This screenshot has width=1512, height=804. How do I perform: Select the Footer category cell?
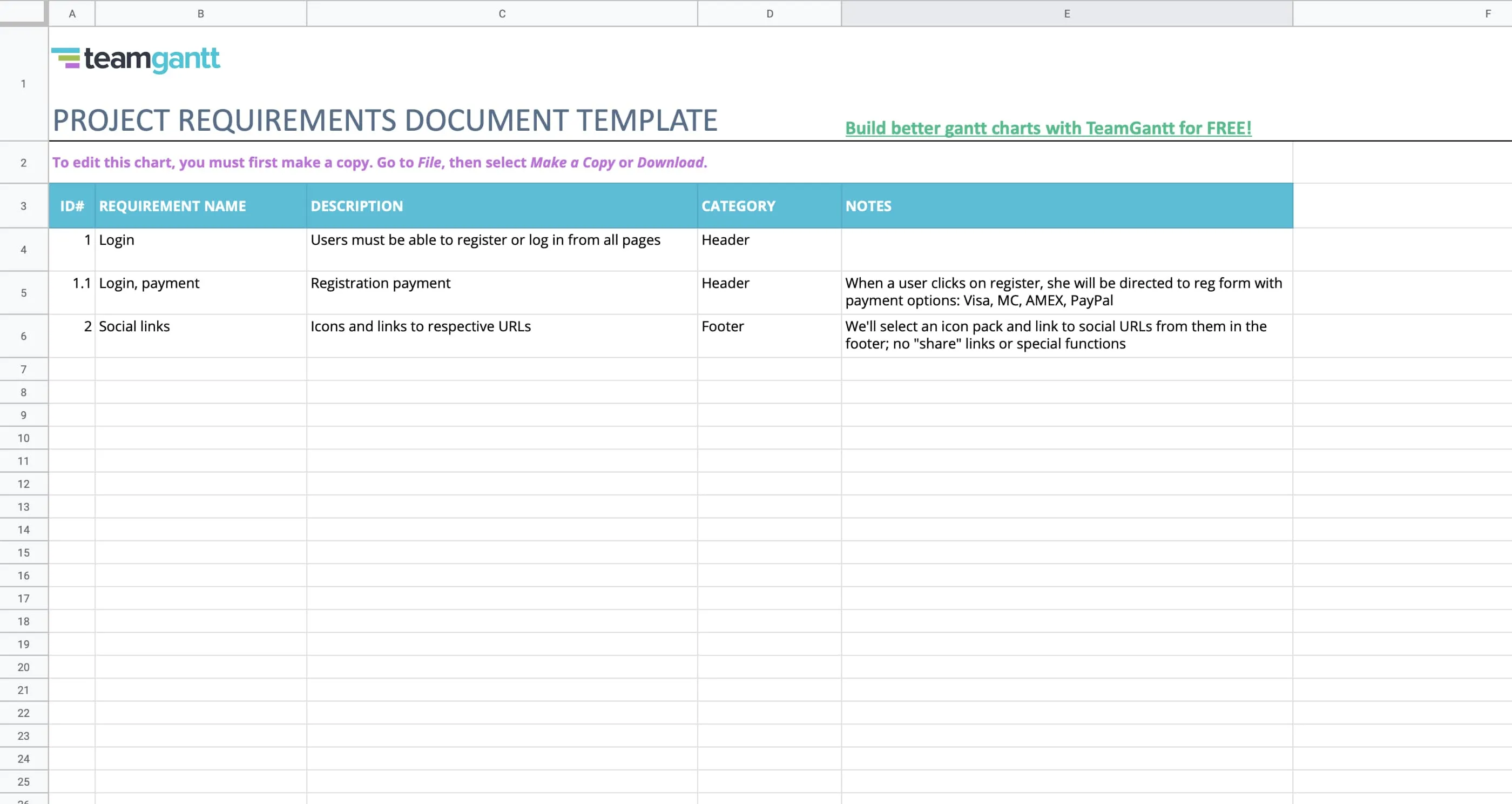[769, 336]
